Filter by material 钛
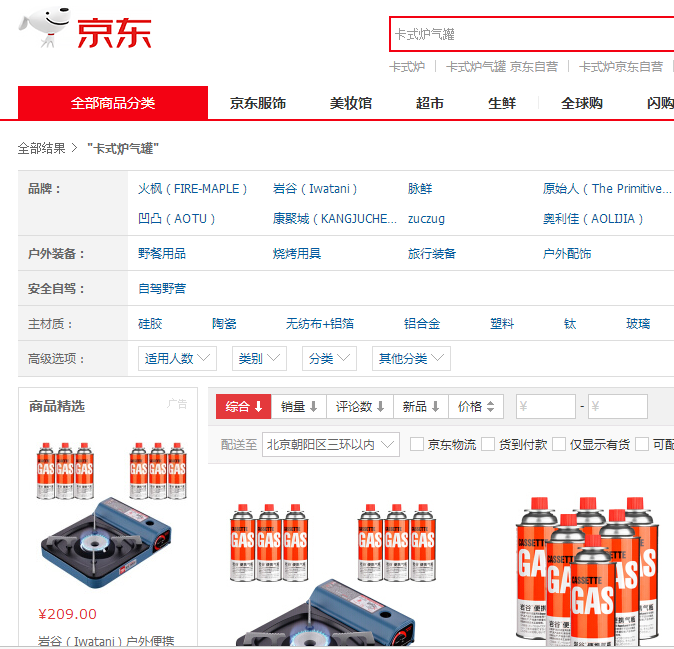Viewport: 674px width, 649px height. tap(570, 324)
